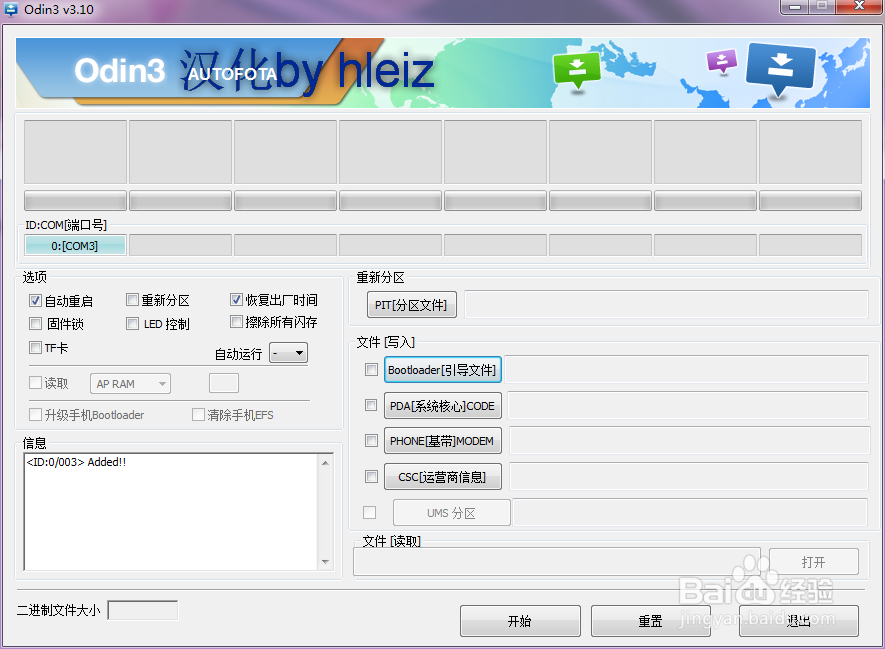Click the CSC file path field
The image size is (885, 649).
(x=689, y=477)
